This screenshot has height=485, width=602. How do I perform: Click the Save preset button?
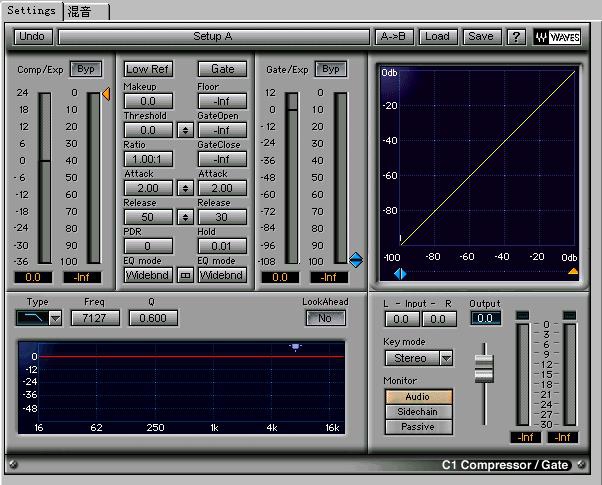(x=482, y=37)
